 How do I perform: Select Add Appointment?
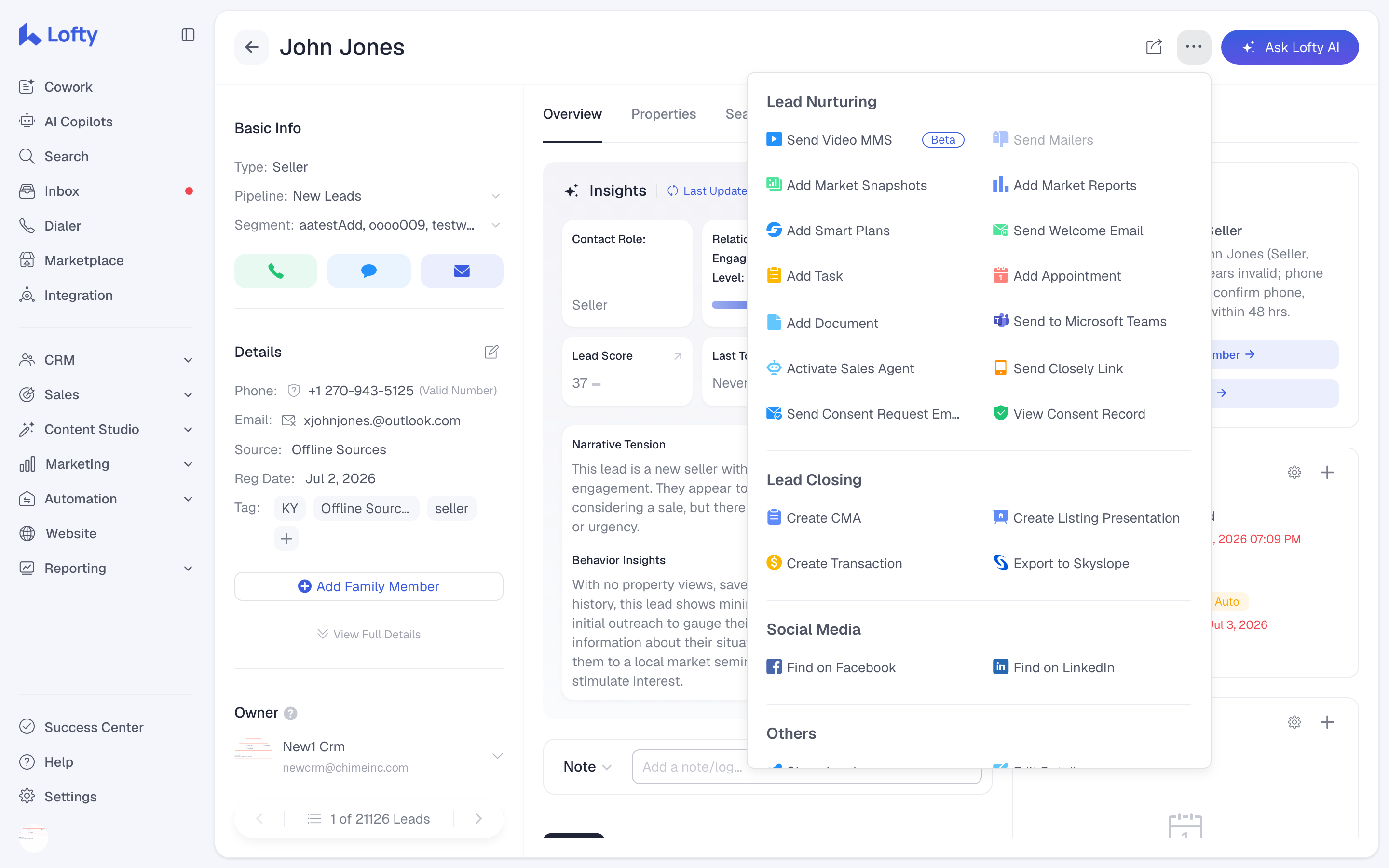1057,276
